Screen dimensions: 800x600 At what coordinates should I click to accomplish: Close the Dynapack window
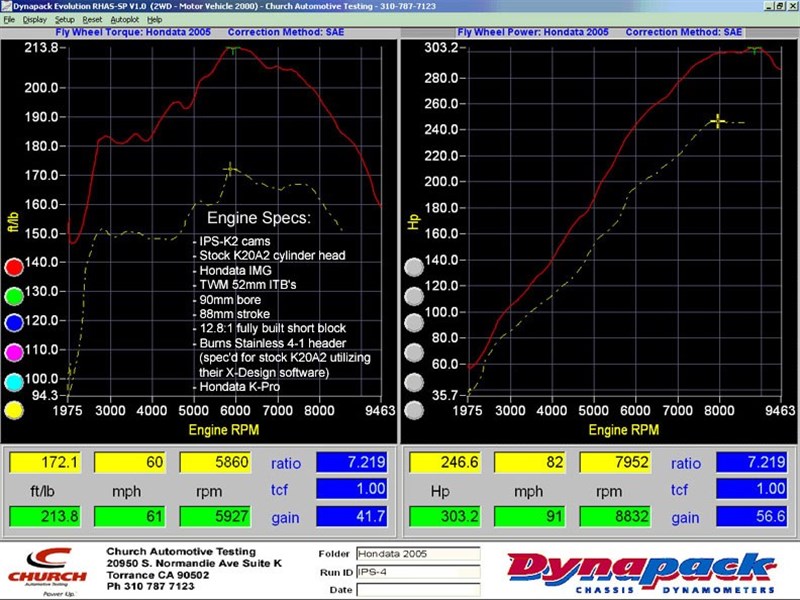pos(791,6)
